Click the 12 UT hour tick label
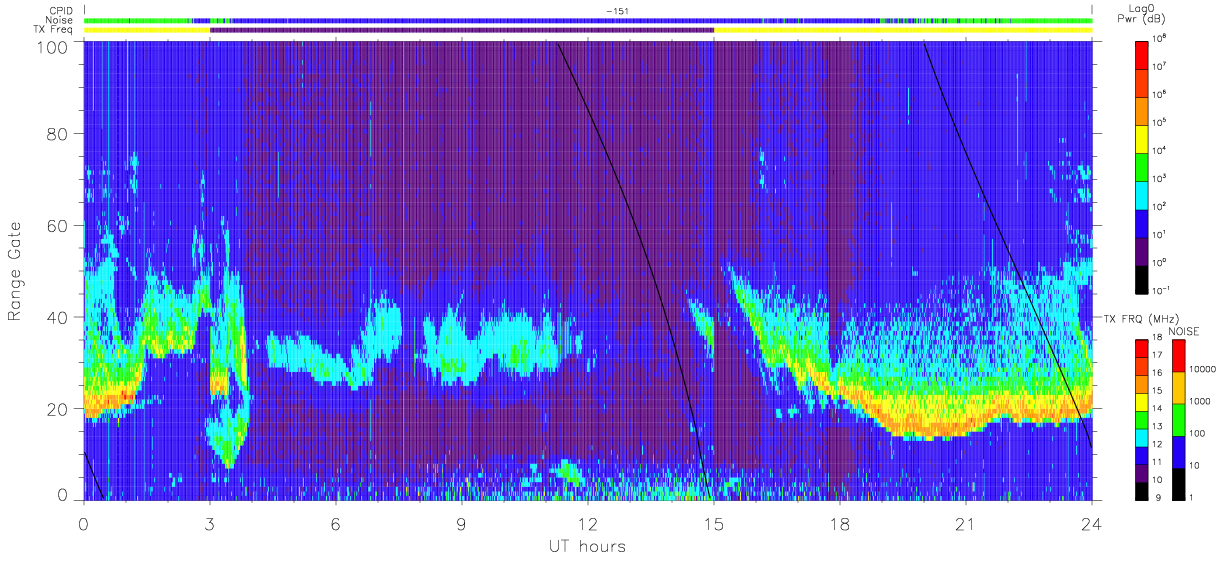This screenshot has width=1228, height=567. [x=588, y=523]
